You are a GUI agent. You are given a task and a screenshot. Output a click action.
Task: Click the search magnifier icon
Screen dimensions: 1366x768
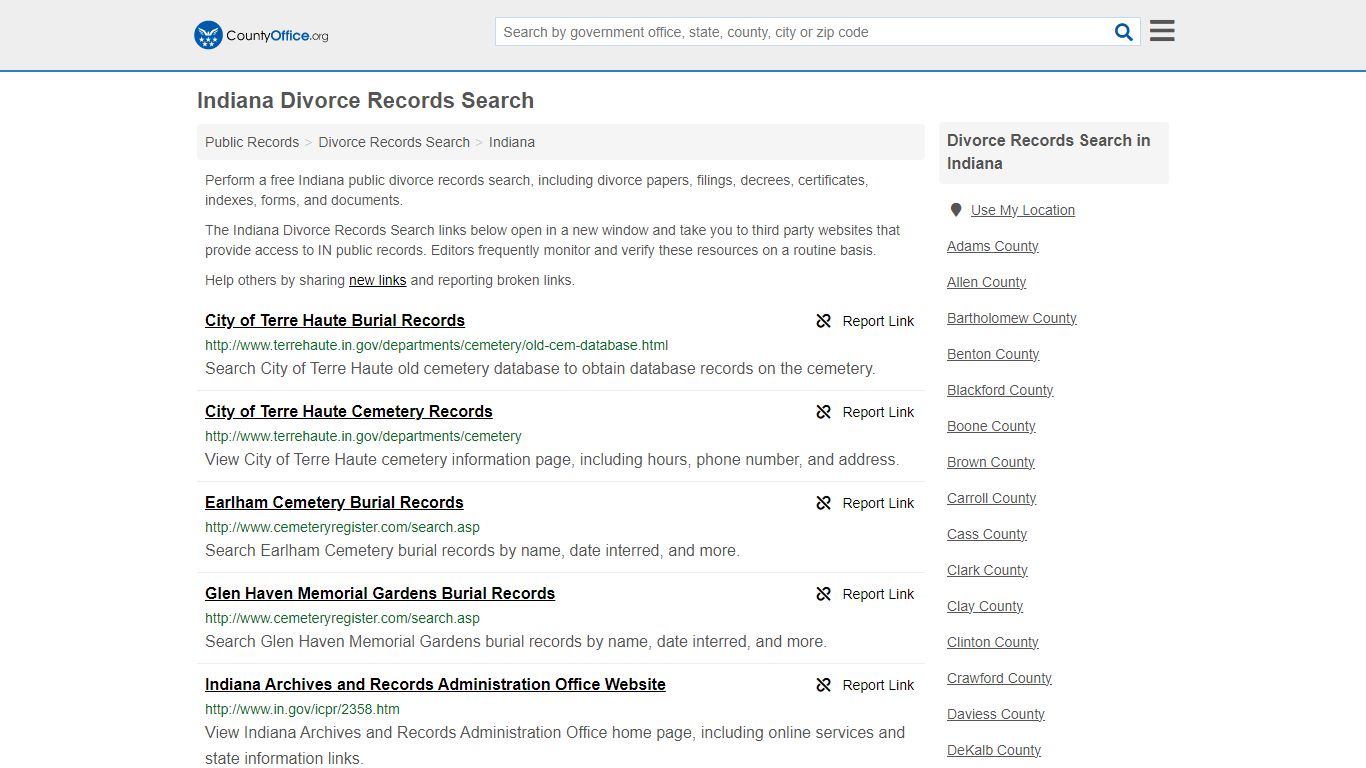click(1124, 32)
